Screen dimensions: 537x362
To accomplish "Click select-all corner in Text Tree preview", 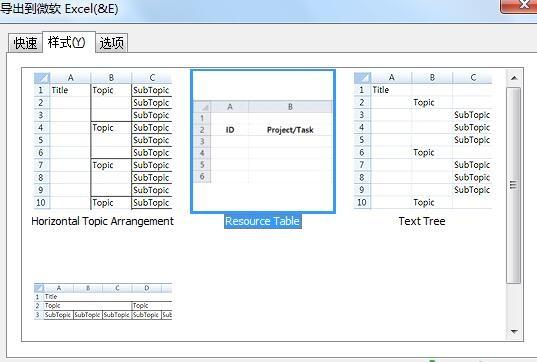I will click(363, 78).
